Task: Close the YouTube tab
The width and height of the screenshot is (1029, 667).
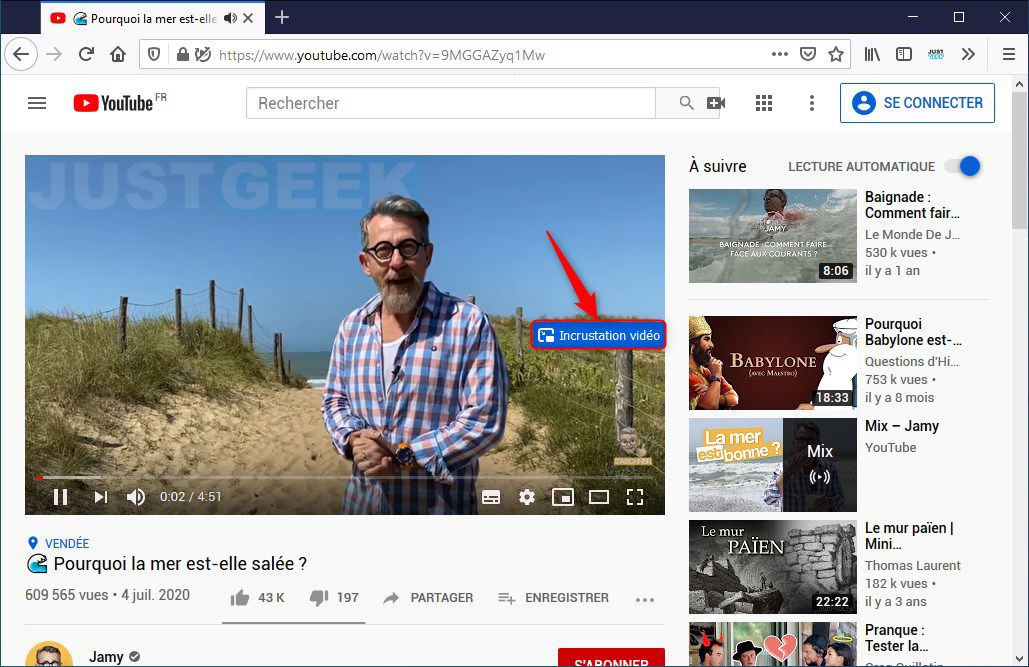Action: coord(248,18)
